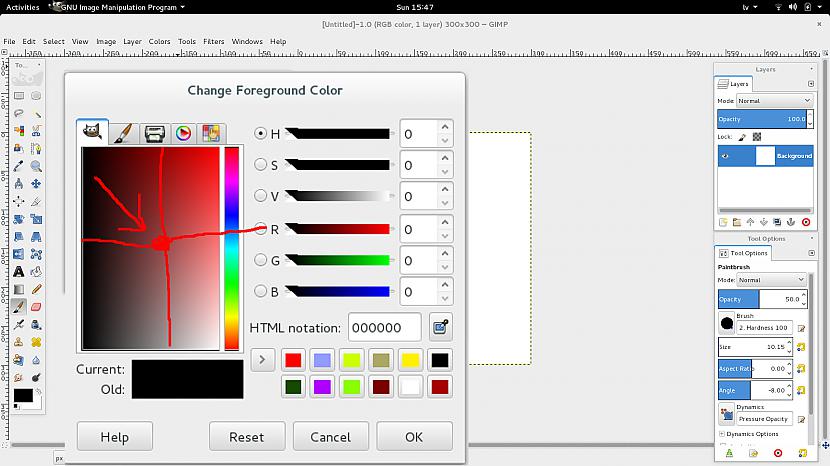
Task: Select the Blend gradient tool
Action: [x=19, y=289]
